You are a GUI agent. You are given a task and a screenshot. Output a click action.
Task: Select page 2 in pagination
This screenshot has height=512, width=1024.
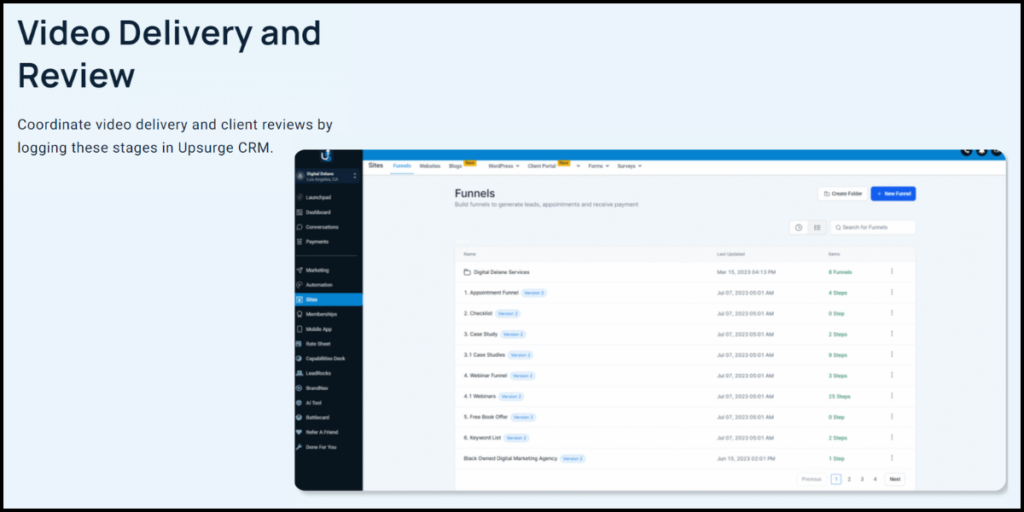tap(849, 479)
